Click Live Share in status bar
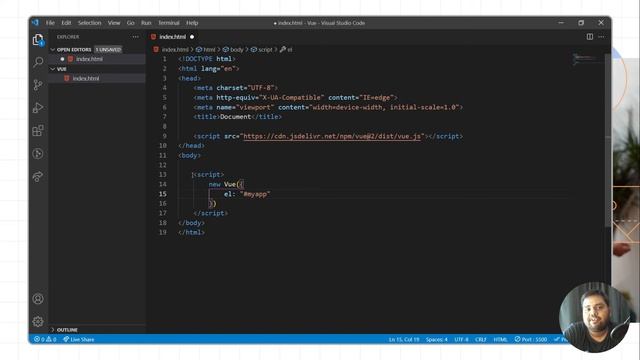The width and height of the screenshot is (640, 360). click(x=79, y=339)
